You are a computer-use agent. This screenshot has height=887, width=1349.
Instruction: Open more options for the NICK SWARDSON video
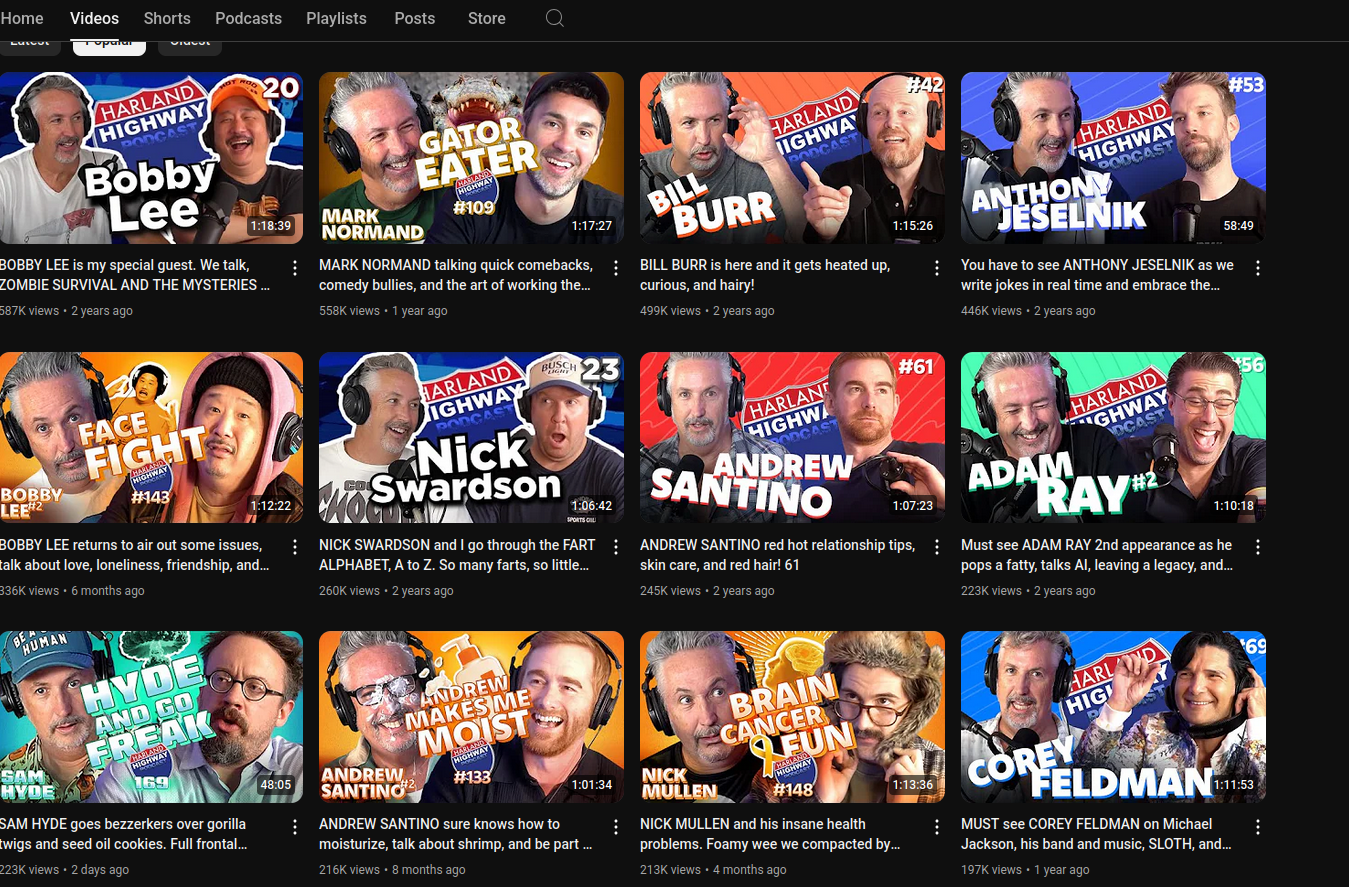616,547
